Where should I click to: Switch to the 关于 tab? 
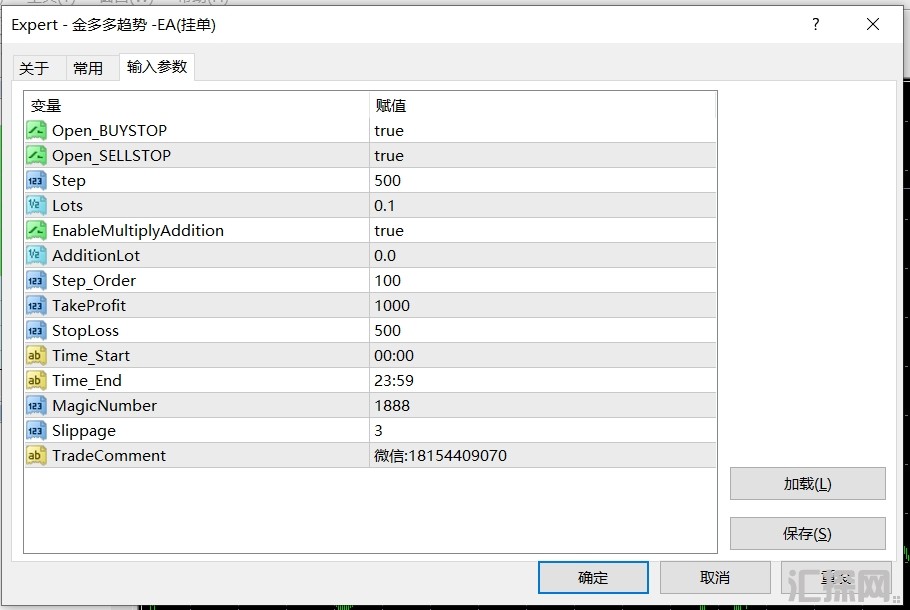click(x=34, y=68)
